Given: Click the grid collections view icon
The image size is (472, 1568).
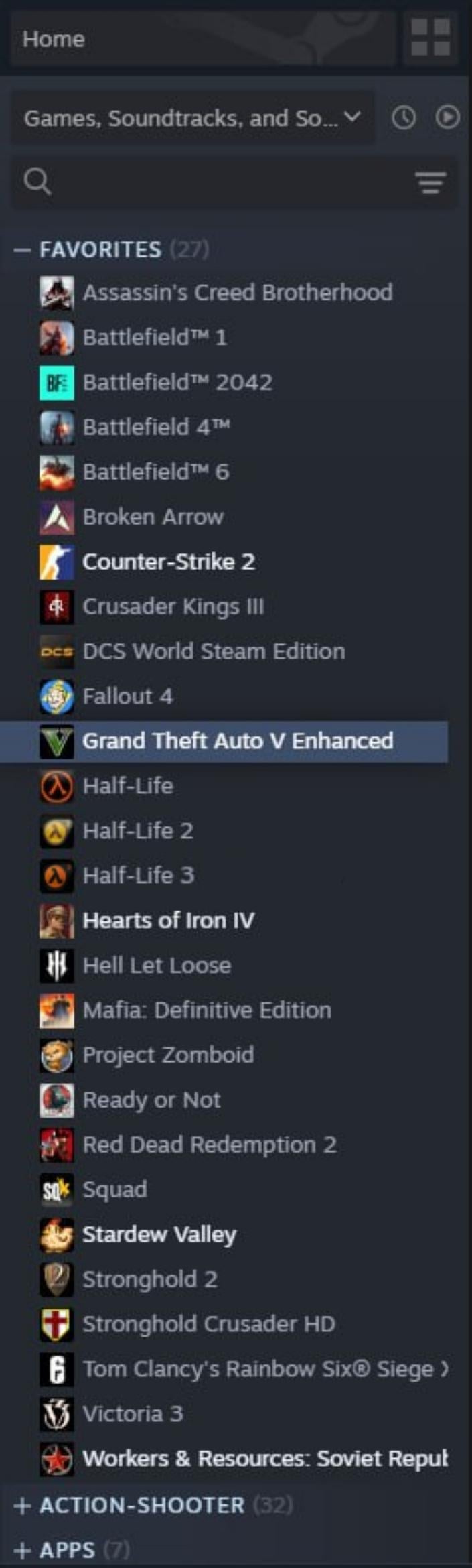Looking at the screenshot, I should pyautogui.click(x=430, y=38).
